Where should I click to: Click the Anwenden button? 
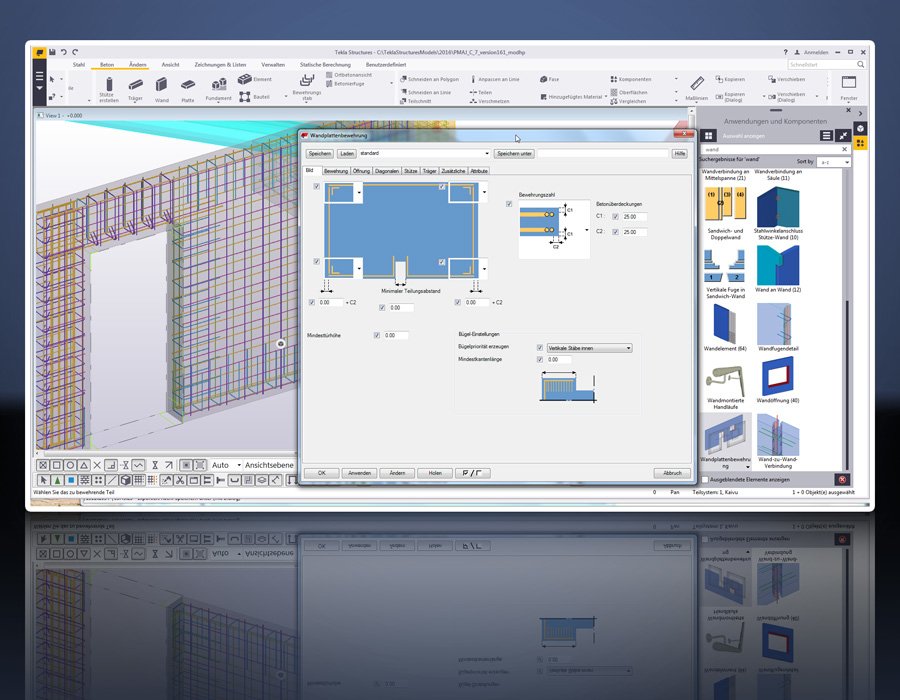[x=359, y=473]
